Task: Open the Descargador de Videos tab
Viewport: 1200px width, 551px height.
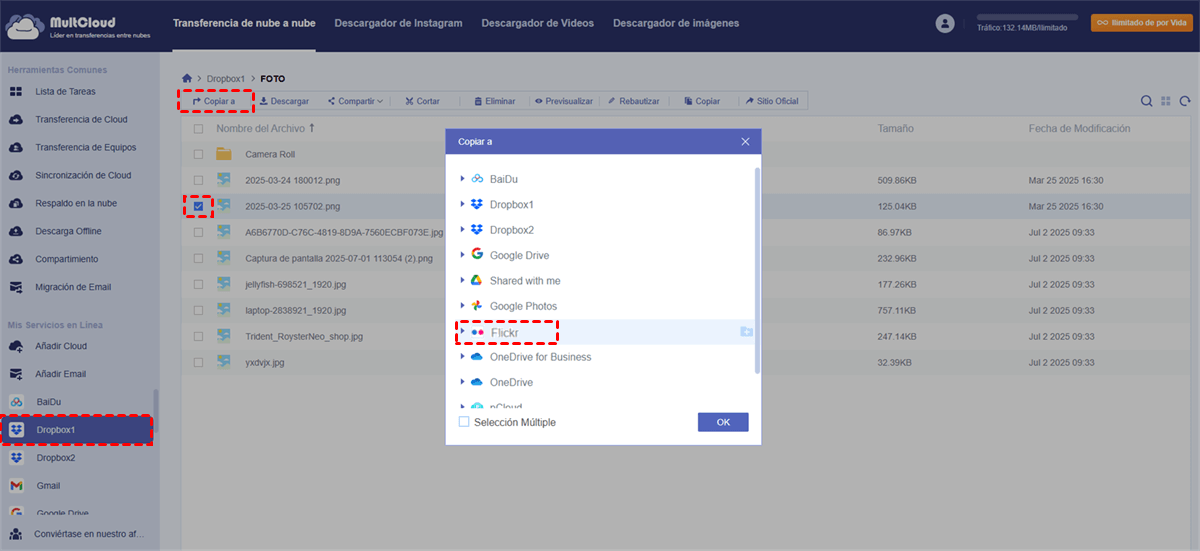Action: pos(537,23)
